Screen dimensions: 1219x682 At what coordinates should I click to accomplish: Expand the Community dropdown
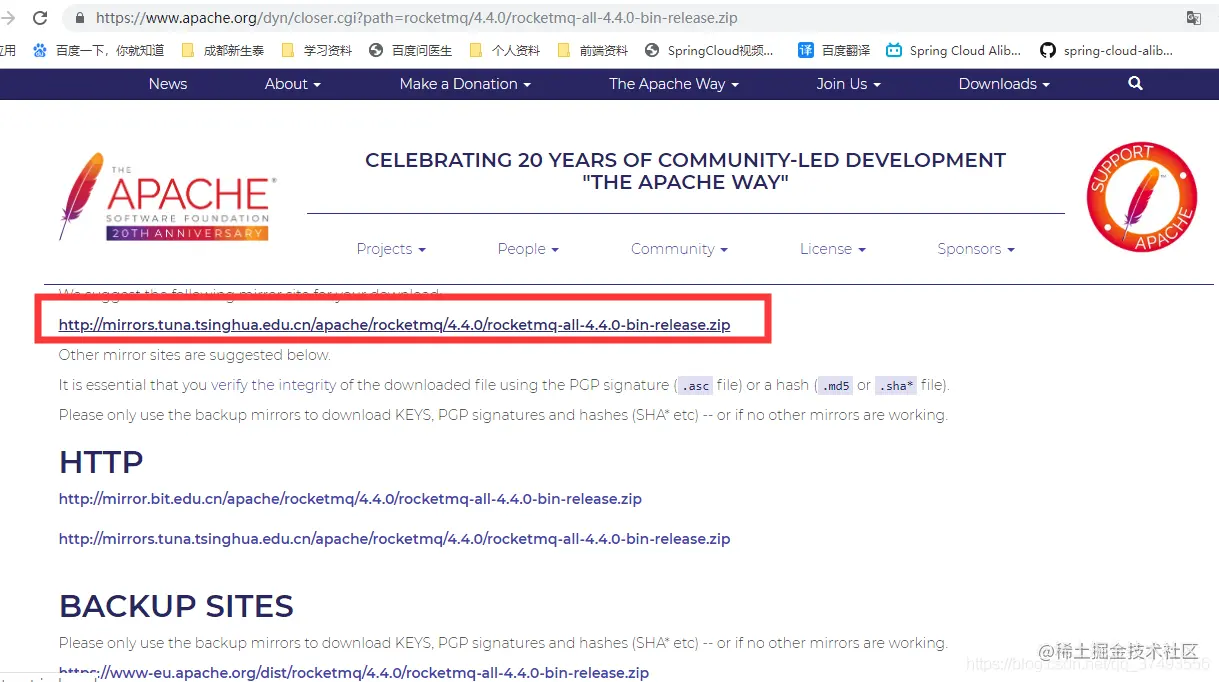point(679,249)
